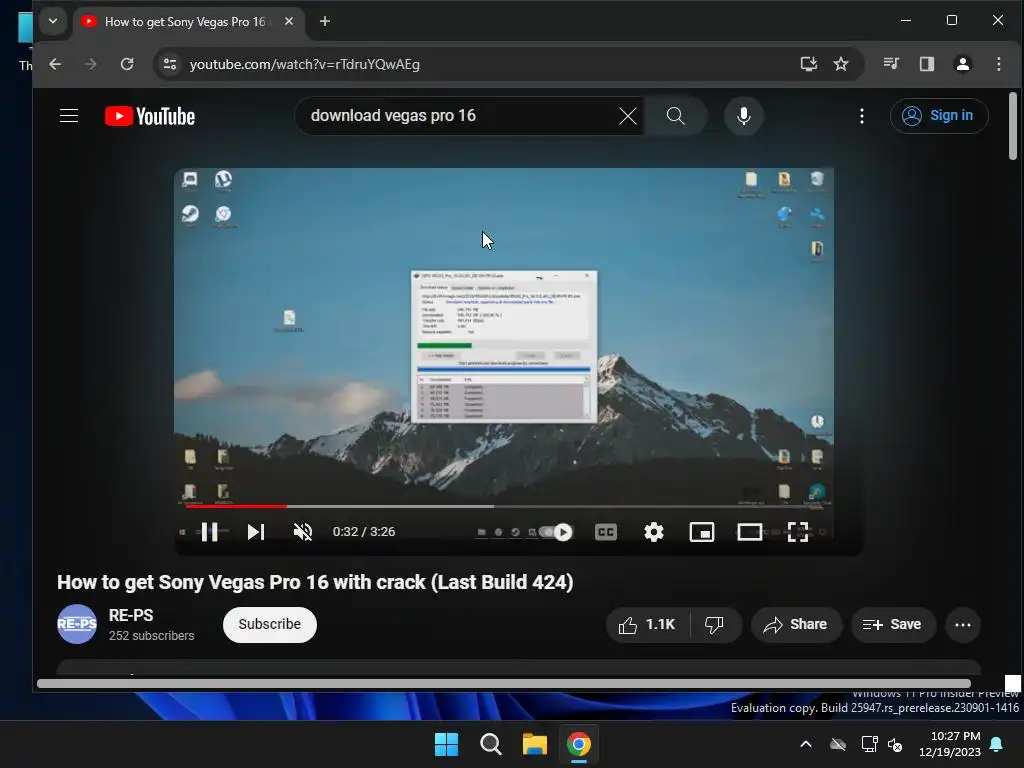
Task: Close the YouTube tab
Action: coord(289,22)
